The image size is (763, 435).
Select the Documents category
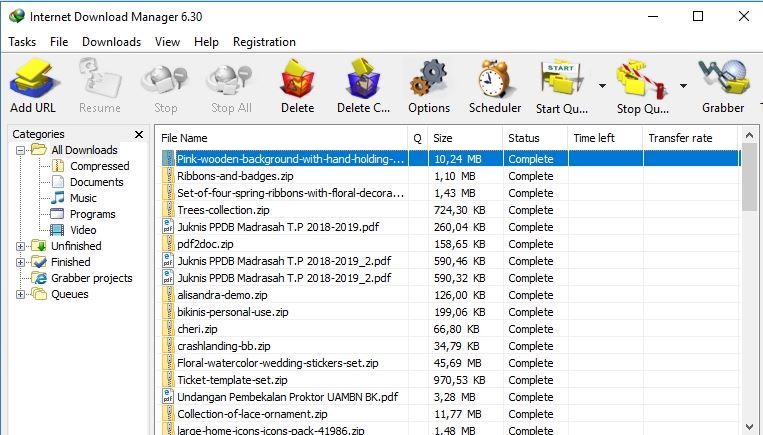97,182
